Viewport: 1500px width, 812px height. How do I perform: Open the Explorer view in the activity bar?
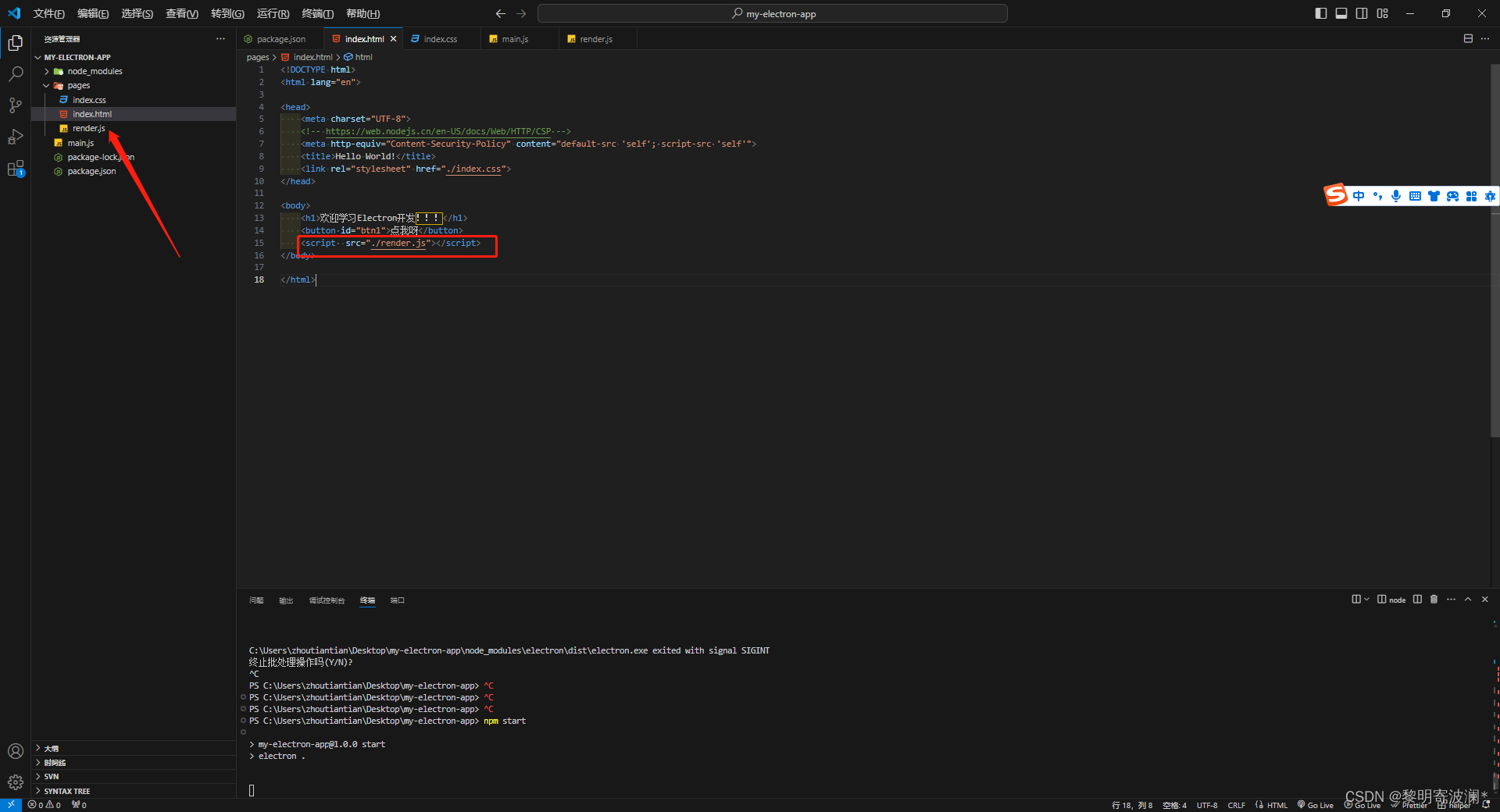point(15,43)
